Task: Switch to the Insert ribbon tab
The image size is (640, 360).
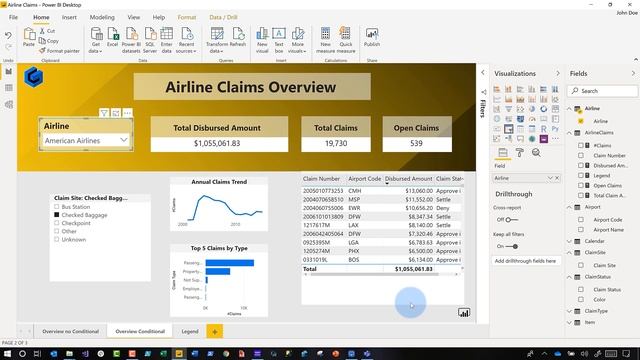Action: tap(69, 17)
